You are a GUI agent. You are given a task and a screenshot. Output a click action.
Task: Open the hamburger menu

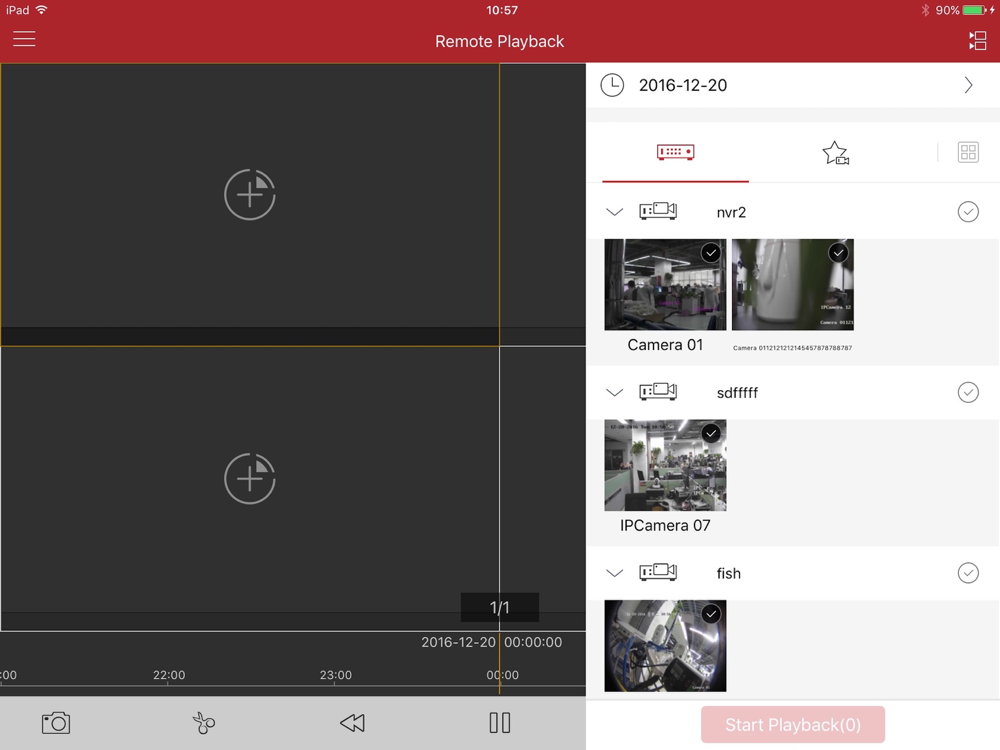[x=24, y=39]
